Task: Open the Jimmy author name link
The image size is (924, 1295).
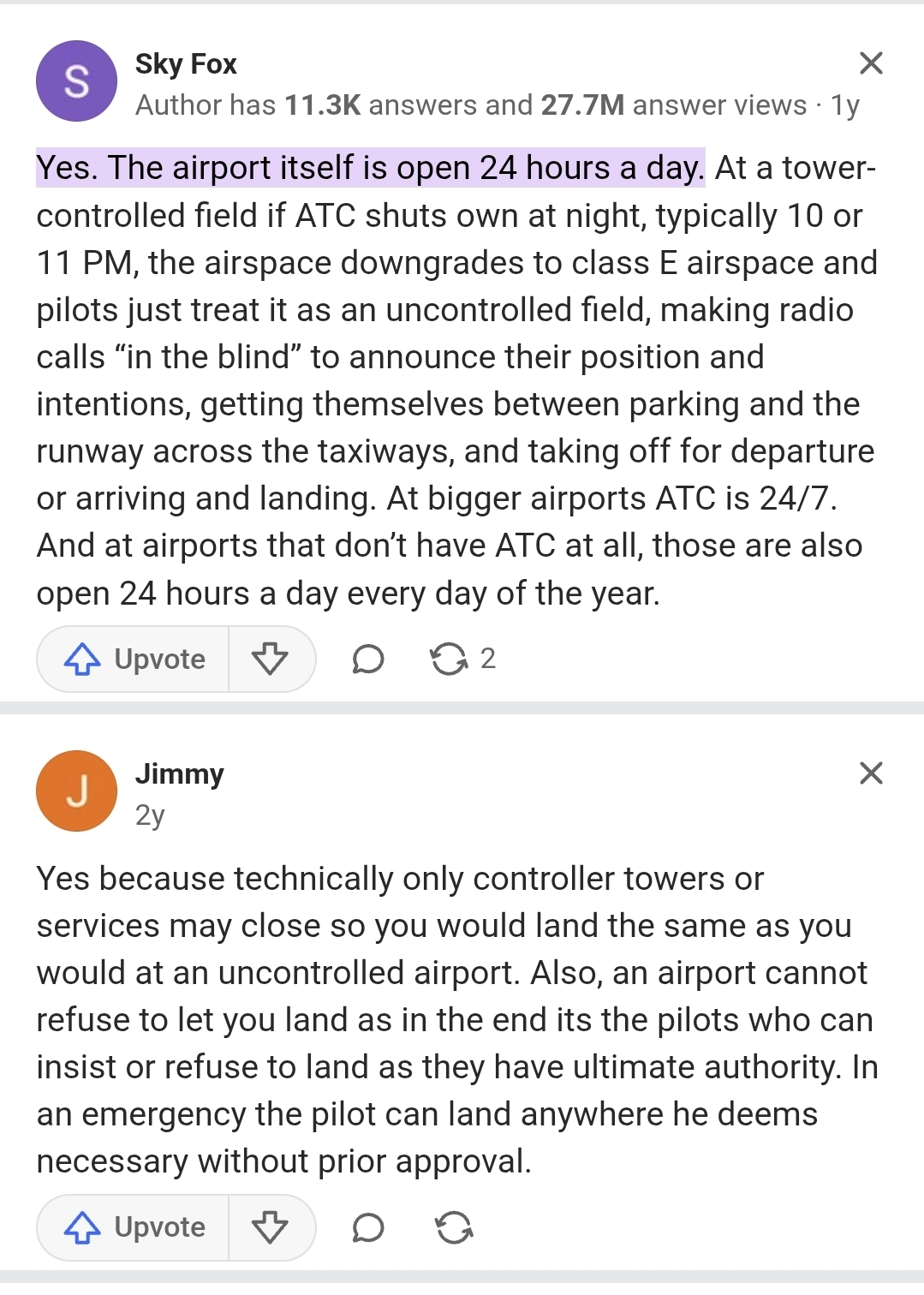Action: point(180,773)
